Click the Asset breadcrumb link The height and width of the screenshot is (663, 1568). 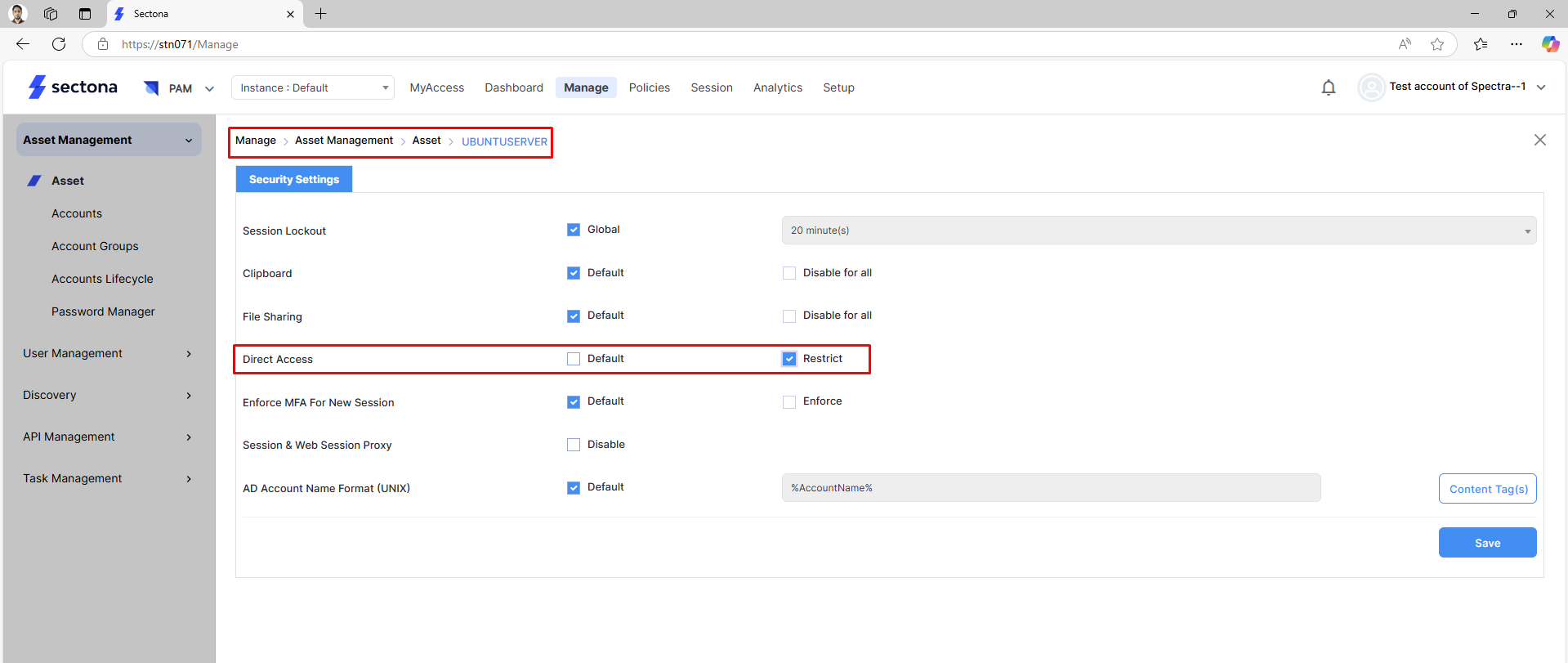pos(427,141)
